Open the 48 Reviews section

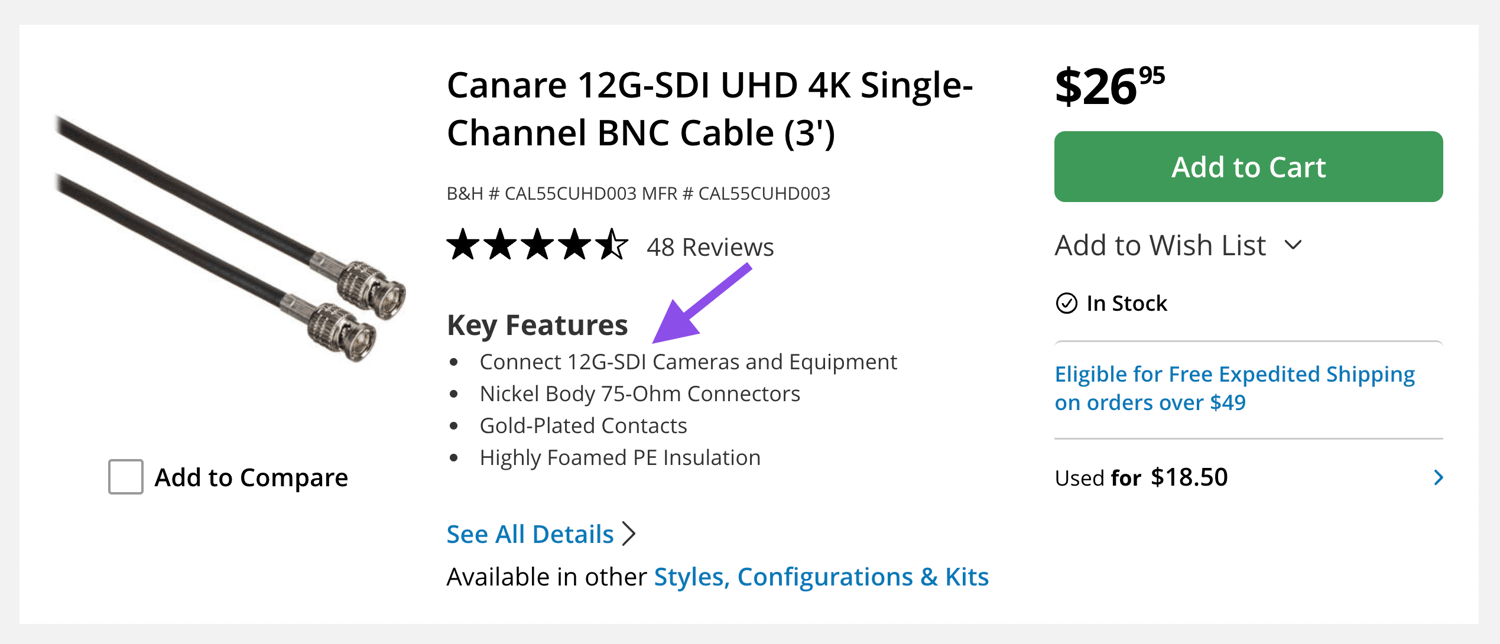710,247
